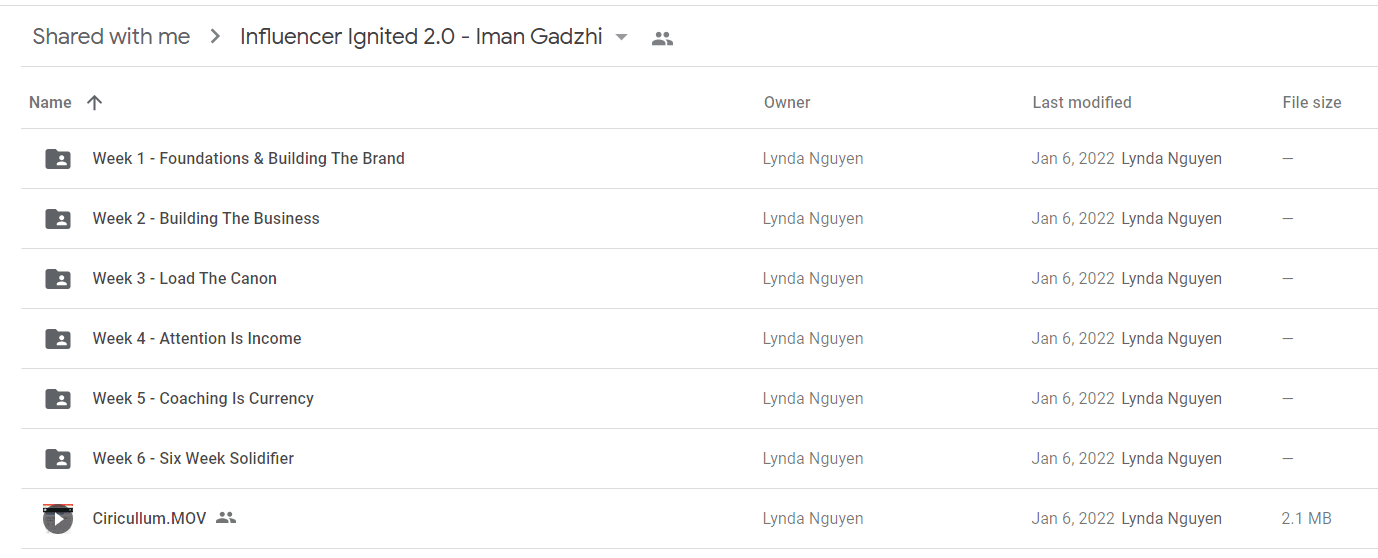Click the shared icon next to Ciricullum.MOV
1378x558 pixels.
tap(226, 518)
